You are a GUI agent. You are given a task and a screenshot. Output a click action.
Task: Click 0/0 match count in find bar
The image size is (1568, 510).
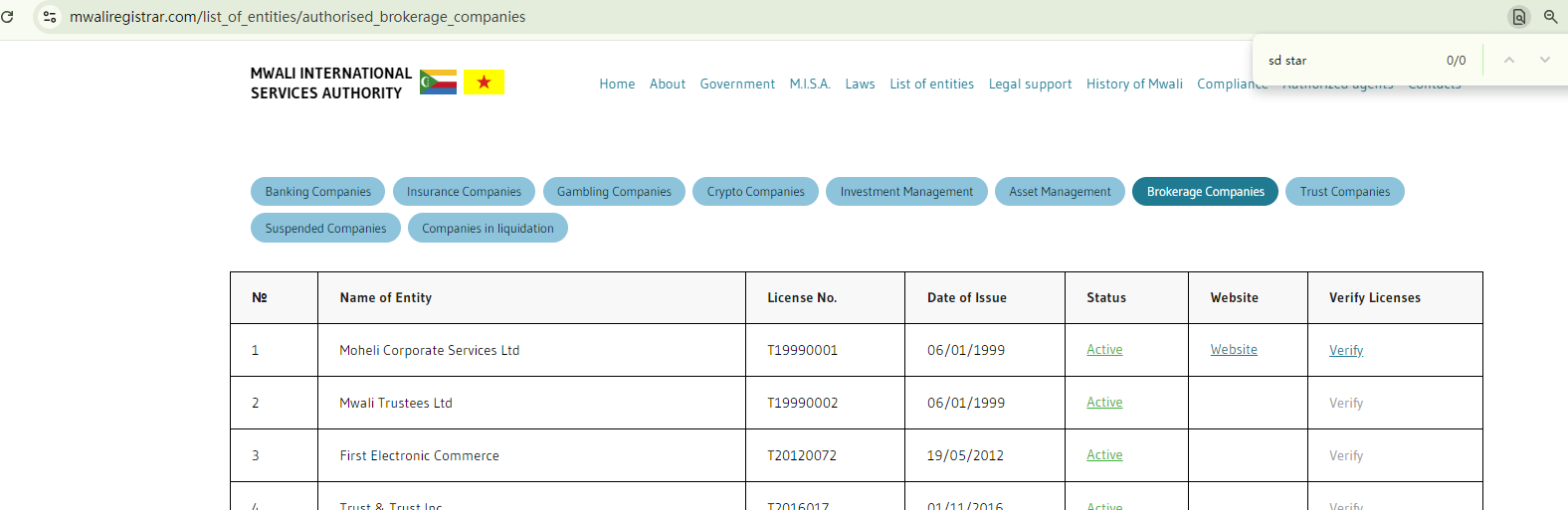click(1457, 61)
